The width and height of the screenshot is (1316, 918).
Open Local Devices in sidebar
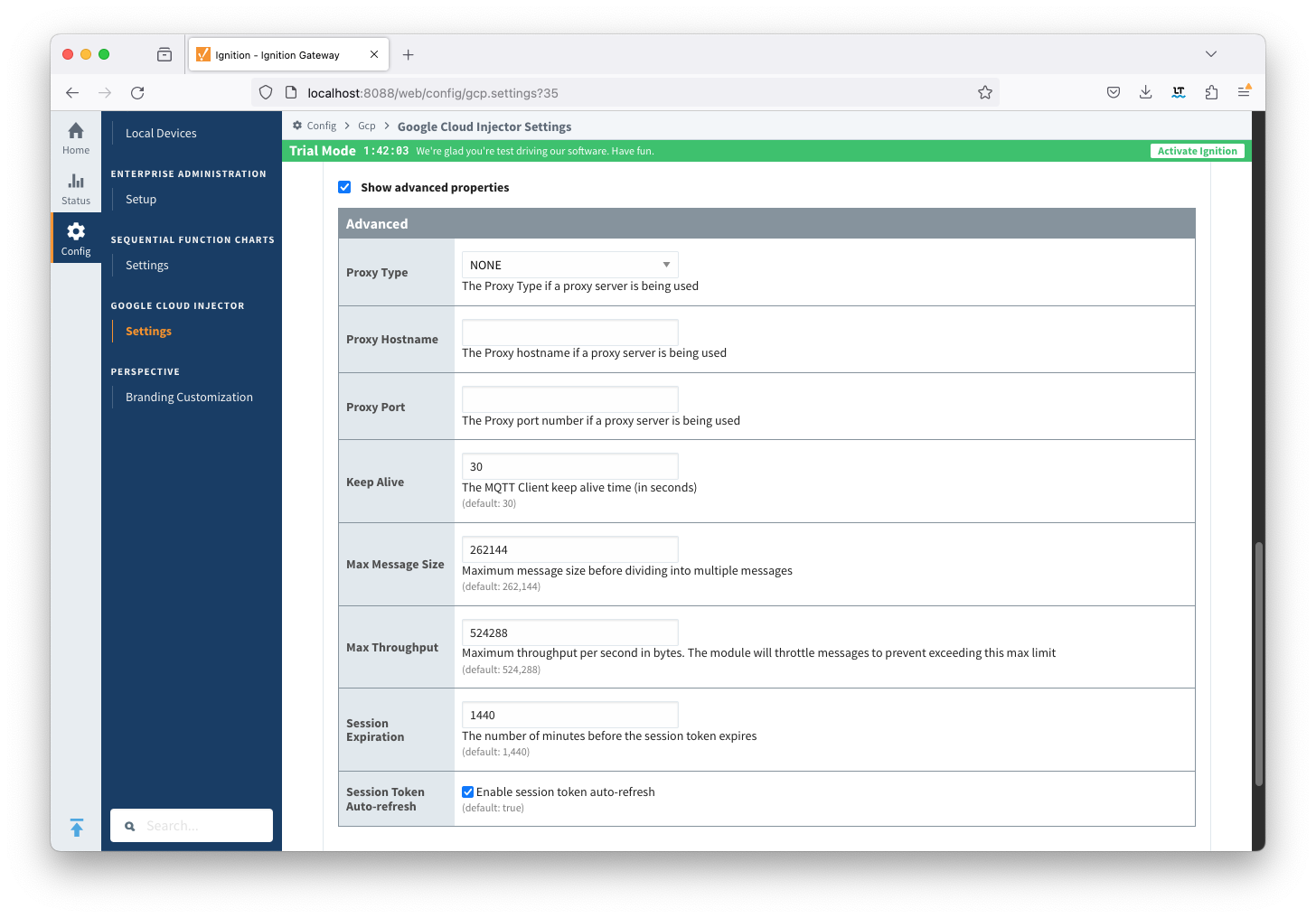tap(161, 133)
